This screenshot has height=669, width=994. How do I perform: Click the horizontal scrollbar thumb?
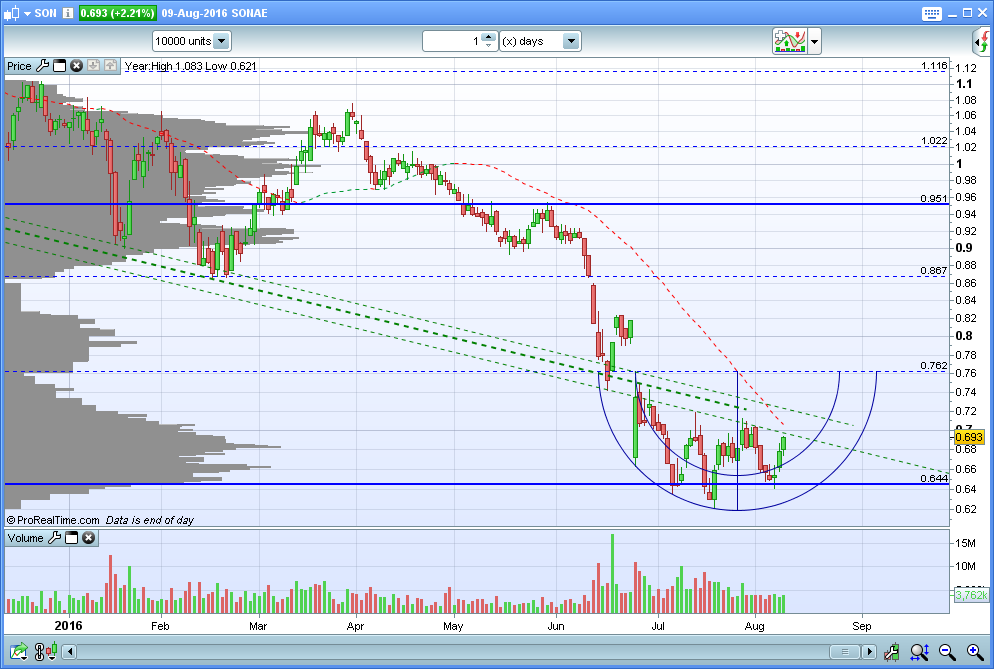coord(844,651)
